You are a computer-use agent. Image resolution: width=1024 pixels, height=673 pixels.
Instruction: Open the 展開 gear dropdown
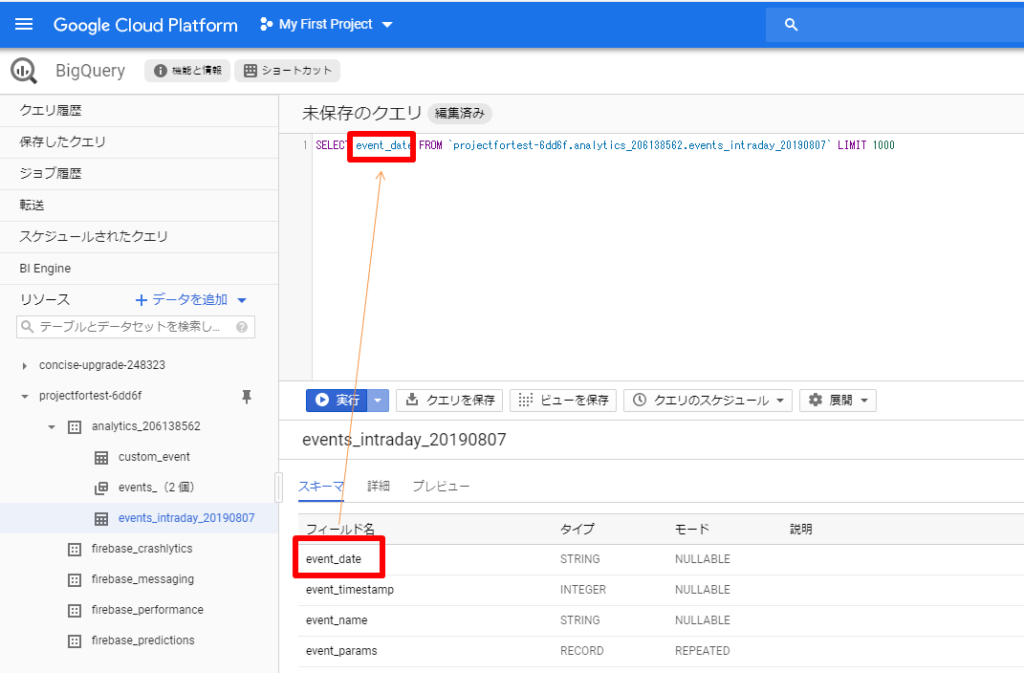[x=838, y=400]
